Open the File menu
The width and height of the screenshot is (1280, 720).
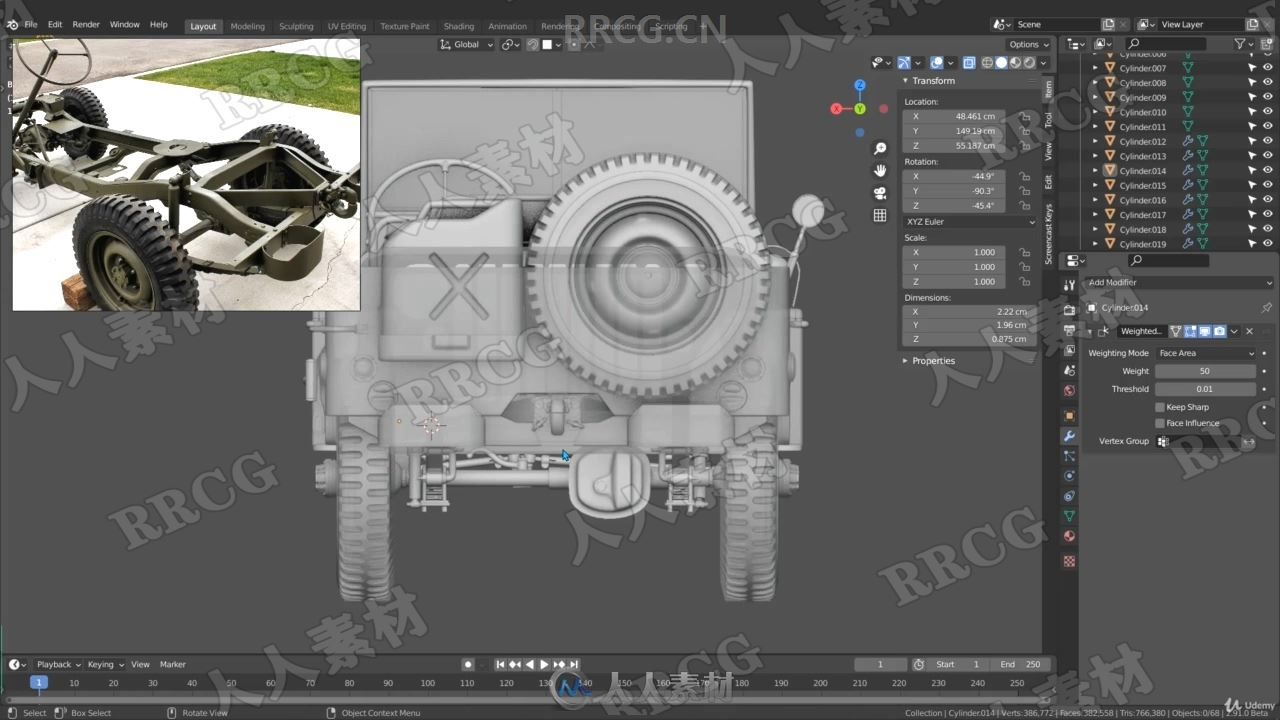point(30,24)
